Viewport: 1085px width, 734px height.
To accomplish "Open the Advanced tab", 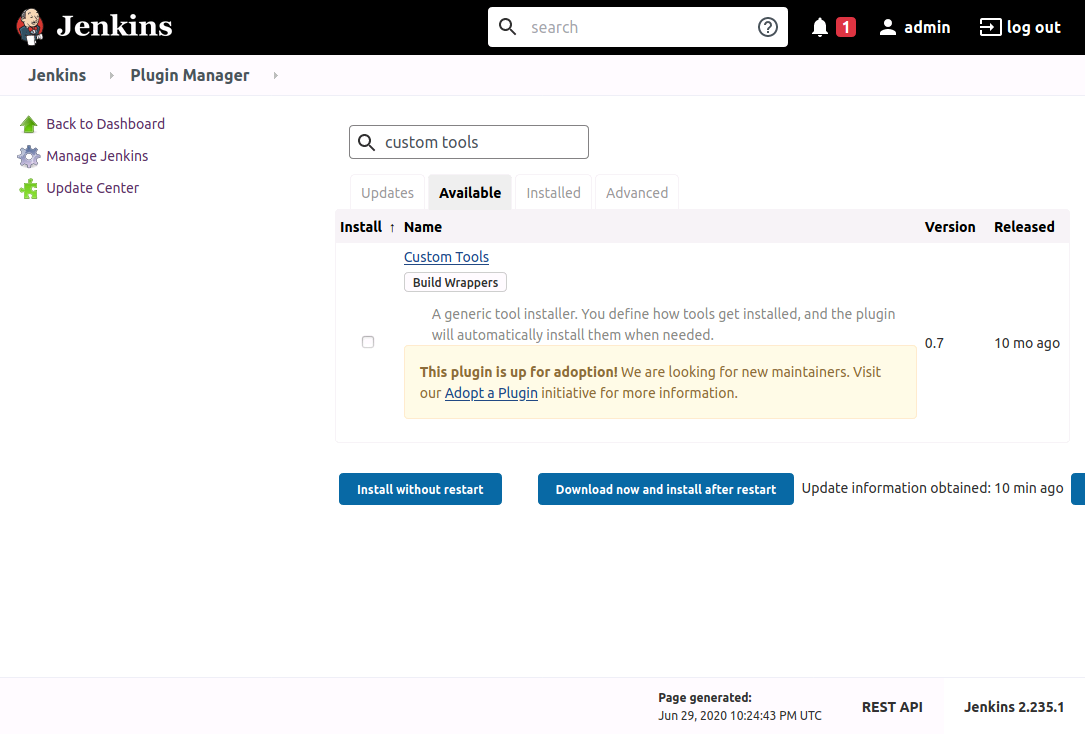I will tap(636, 193).
